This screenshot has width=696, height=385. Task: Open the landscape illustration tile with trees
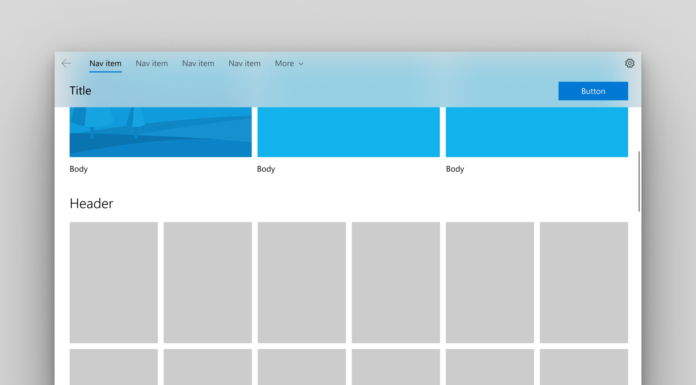[x=161, y=132]
